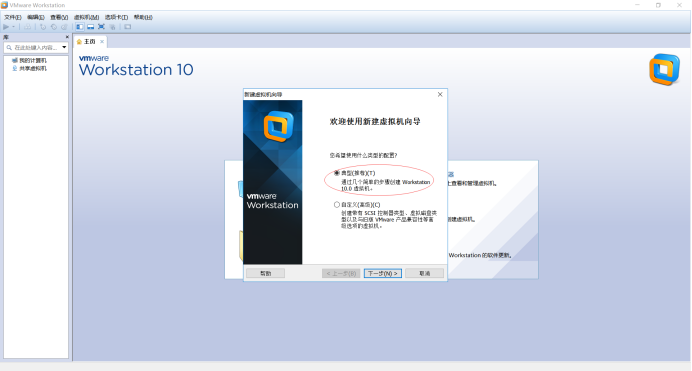
Task: Click the VMware logo in wizard banner
Action: (278, 127)
